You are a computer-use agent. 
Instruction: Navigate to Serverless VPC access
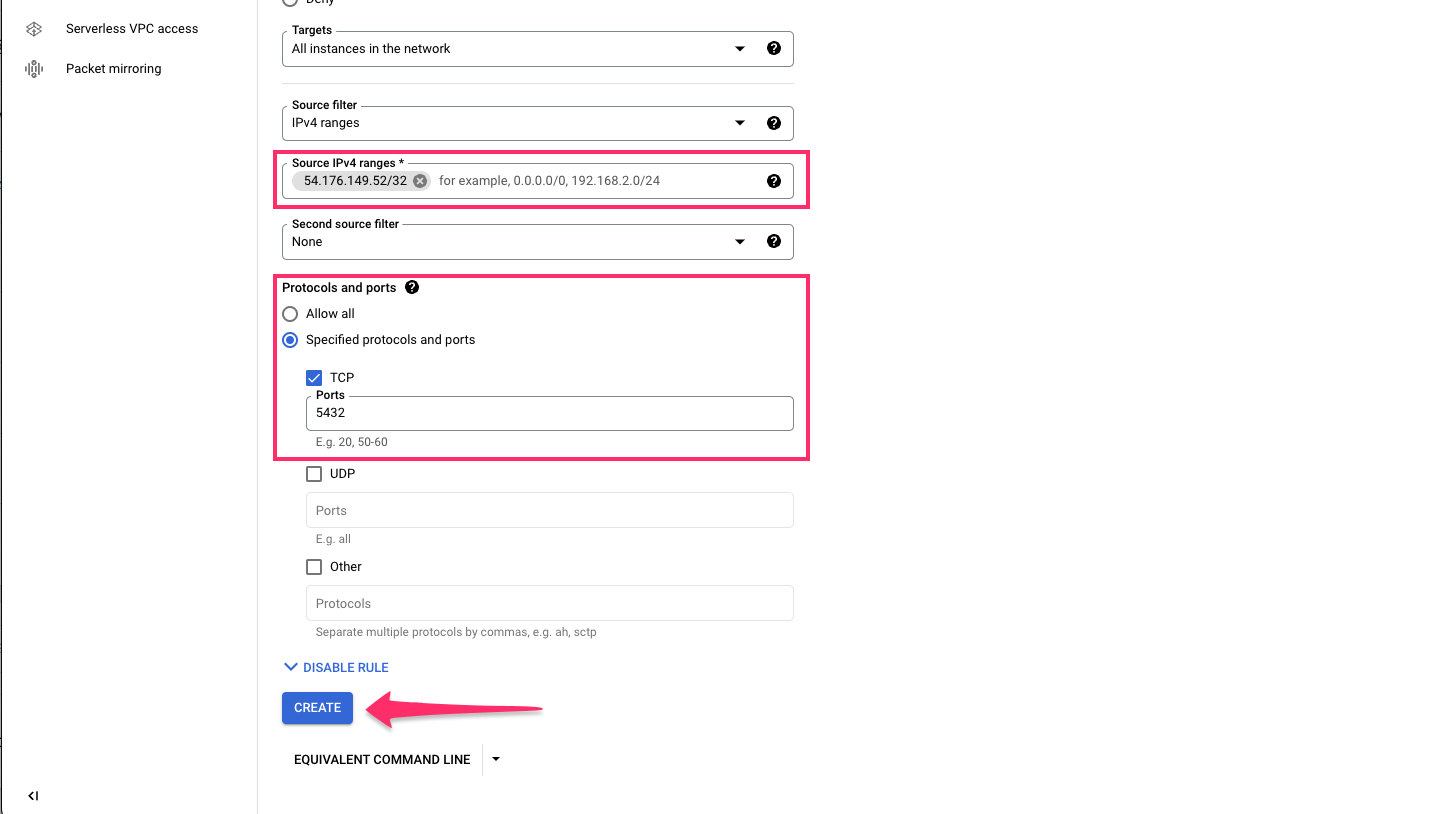(131, 28)
